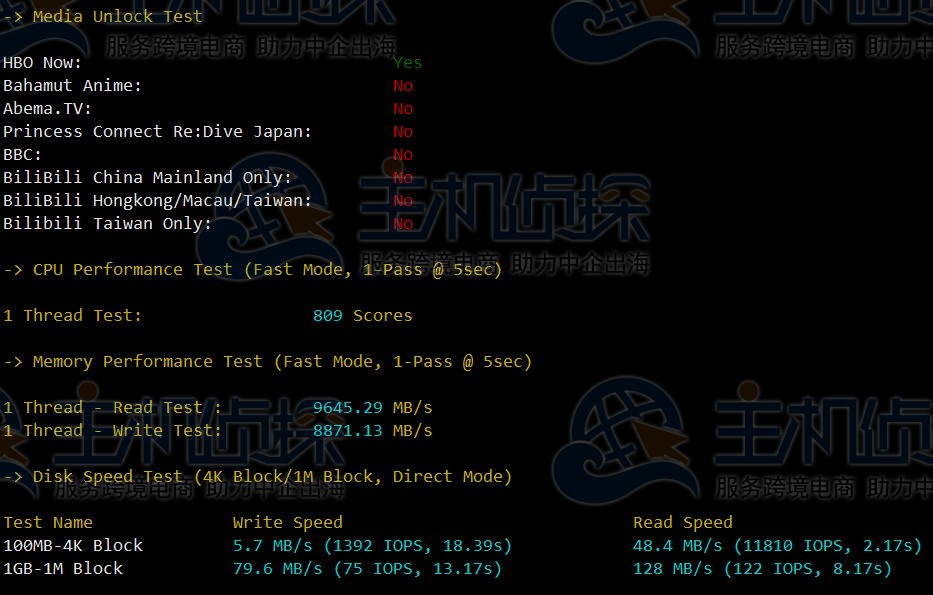The image size is (933, 595).
Task: Click the '9645.29 MB/s' read value
Action: click(x=372, y=408)
